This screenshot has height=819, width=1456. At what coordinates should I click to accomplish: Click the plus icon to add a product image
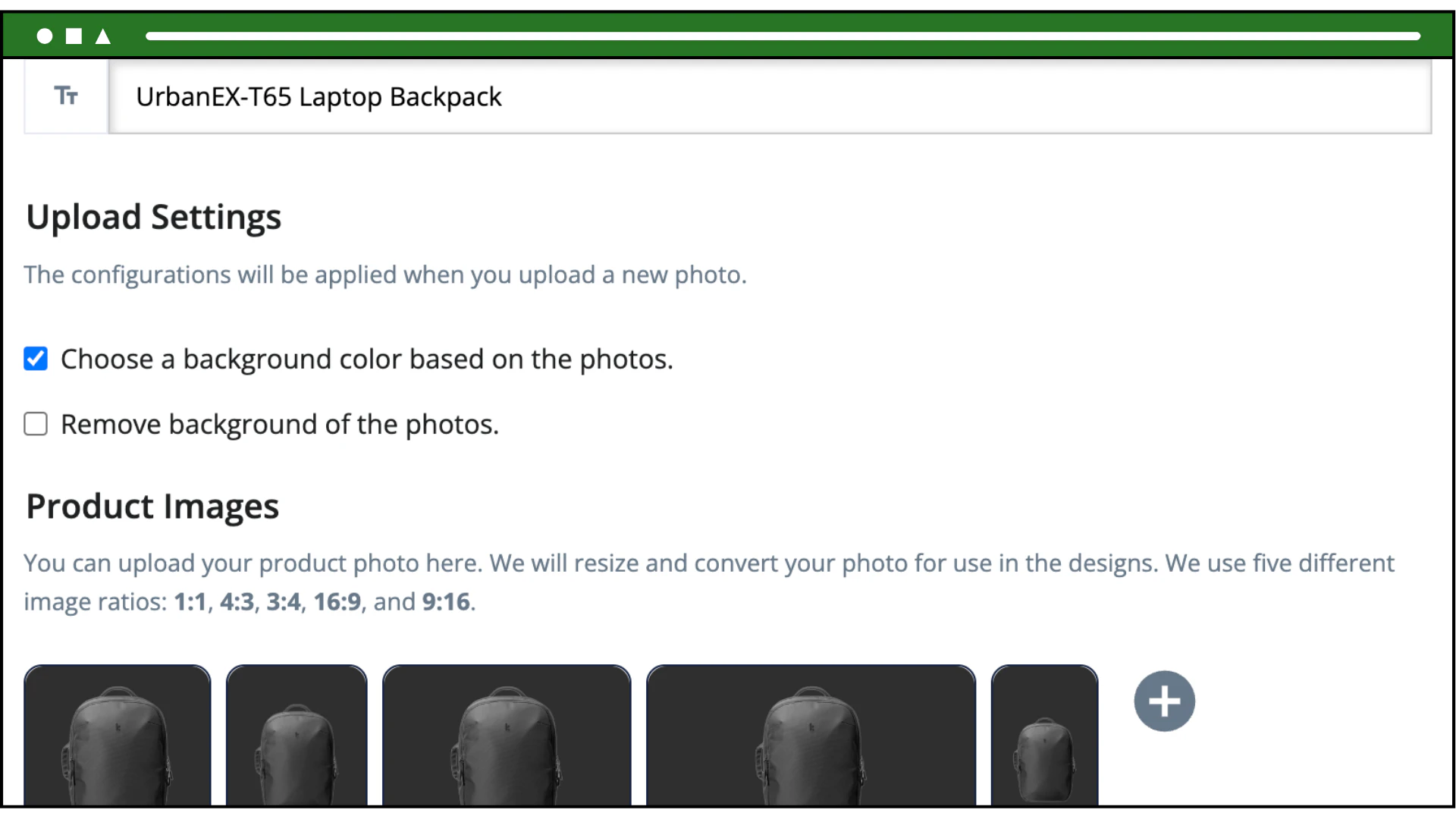[1163, 701]
